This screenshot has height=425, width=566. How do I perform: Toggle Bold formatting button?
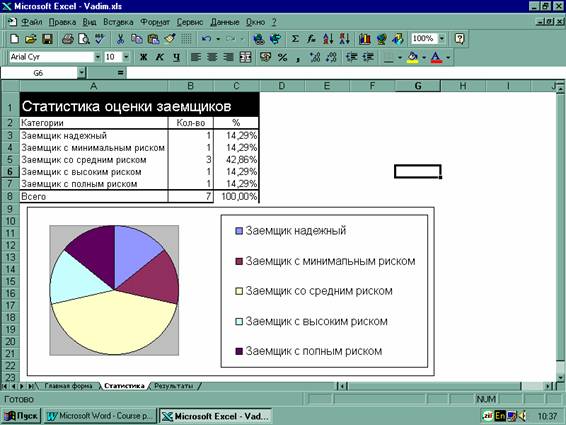pyautogui.click(x=143, y=57)
